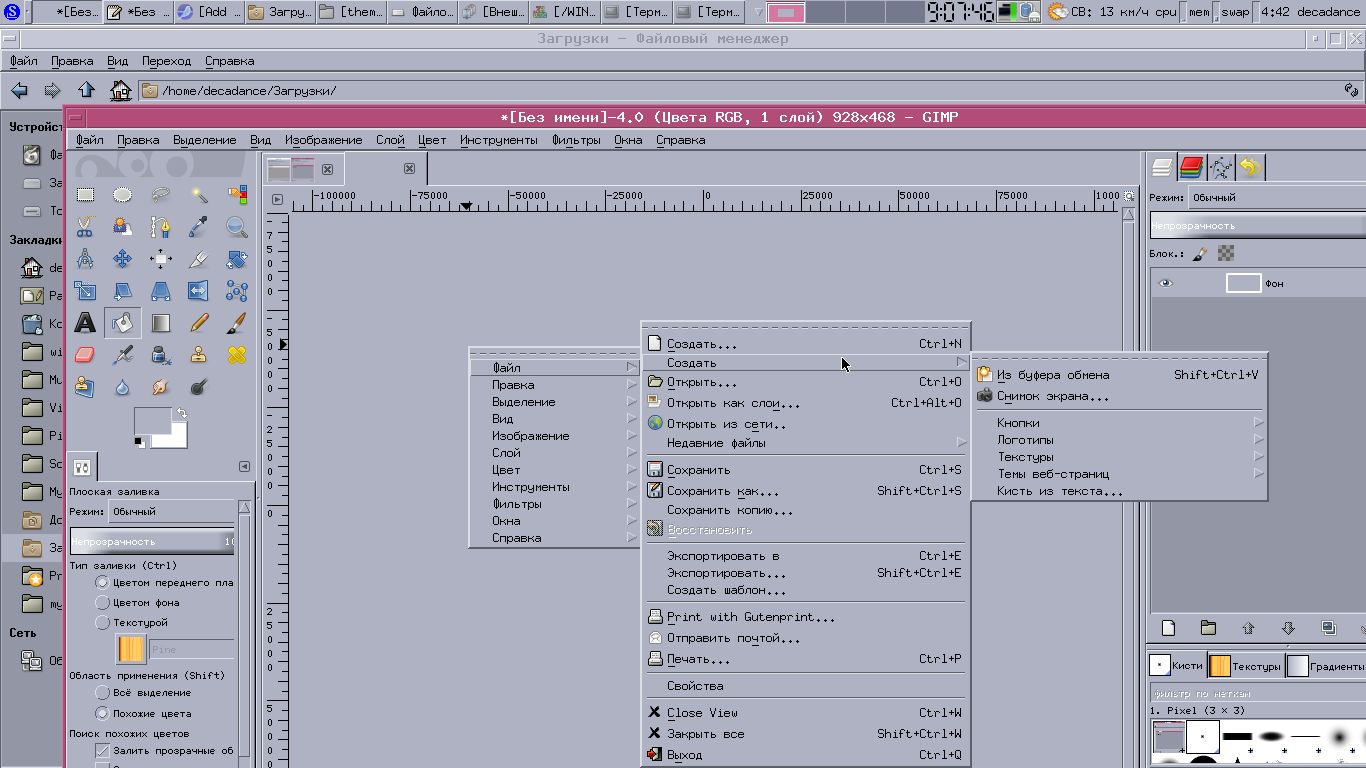Image resolution: width=1366 pixels, height=768 pixels.
Task: Toggle lock alpha channel checkerboard icon
Action: coord(1226,254)
